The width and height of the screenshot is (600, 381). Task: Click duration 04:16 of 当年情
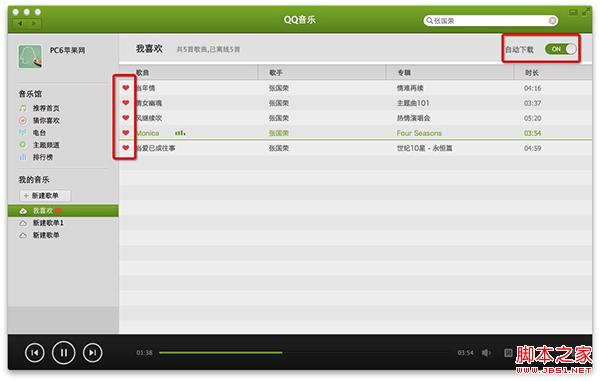tap(533, 88)
